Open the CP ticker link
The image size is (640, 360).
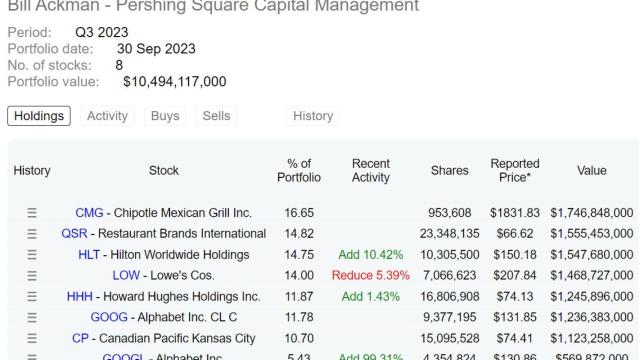[x=80, y=338]
